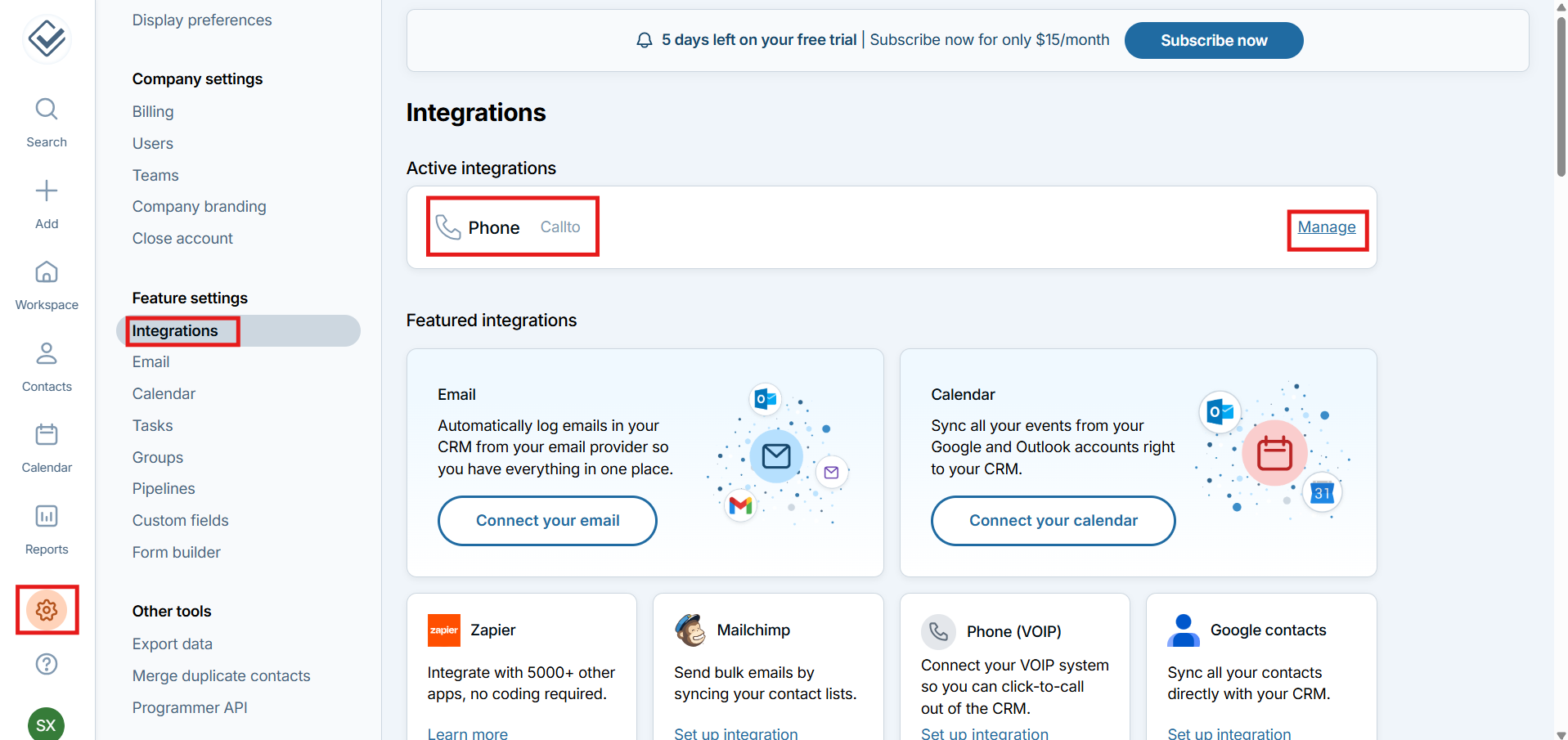The image size is (1568, 740).
Task: Open Form builder settings
Action: (177, 552)
